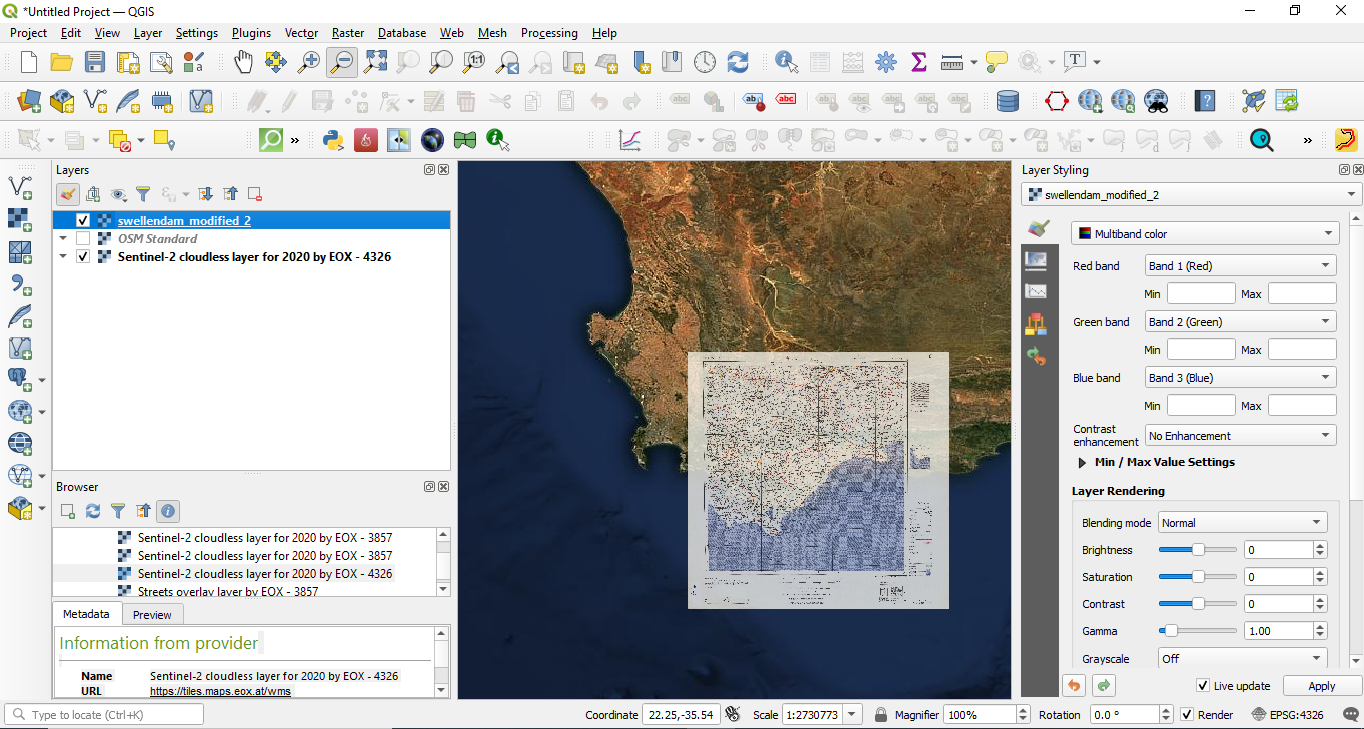
Task: Click Refresh icon in Browser panel
Action: coord(93,511)
